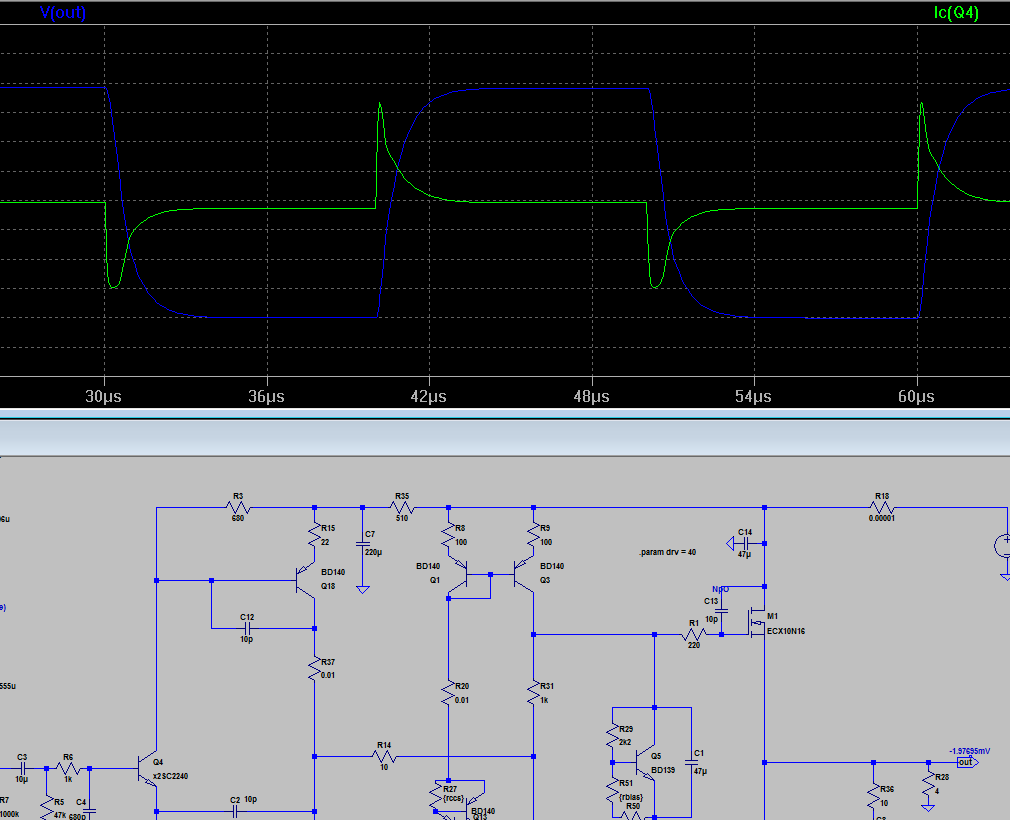The image size is (1010, 820).
Task: Select resistor R37 symbol
Action: [314, 669]
